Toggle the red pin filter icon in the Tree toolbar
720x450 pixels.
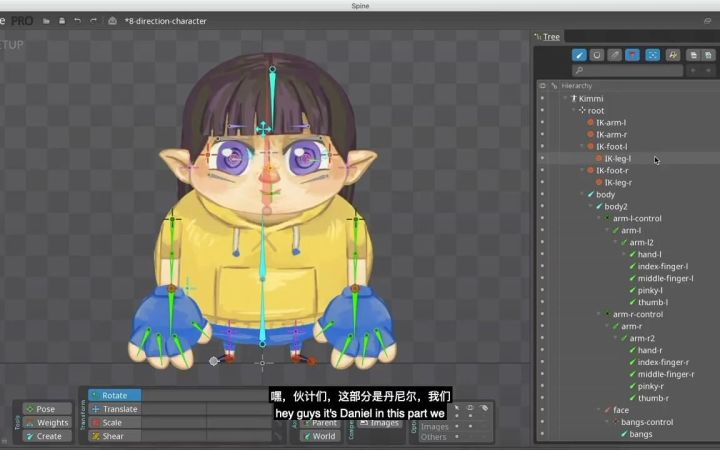632,55
